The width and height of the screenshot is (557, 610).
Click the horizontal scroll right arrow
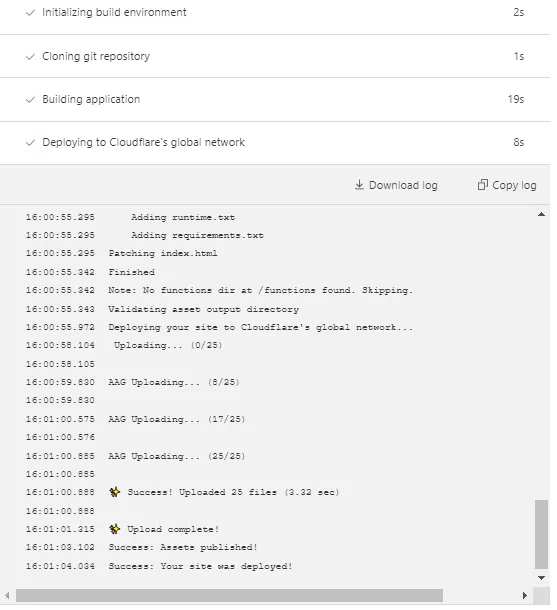click(525, 595)
